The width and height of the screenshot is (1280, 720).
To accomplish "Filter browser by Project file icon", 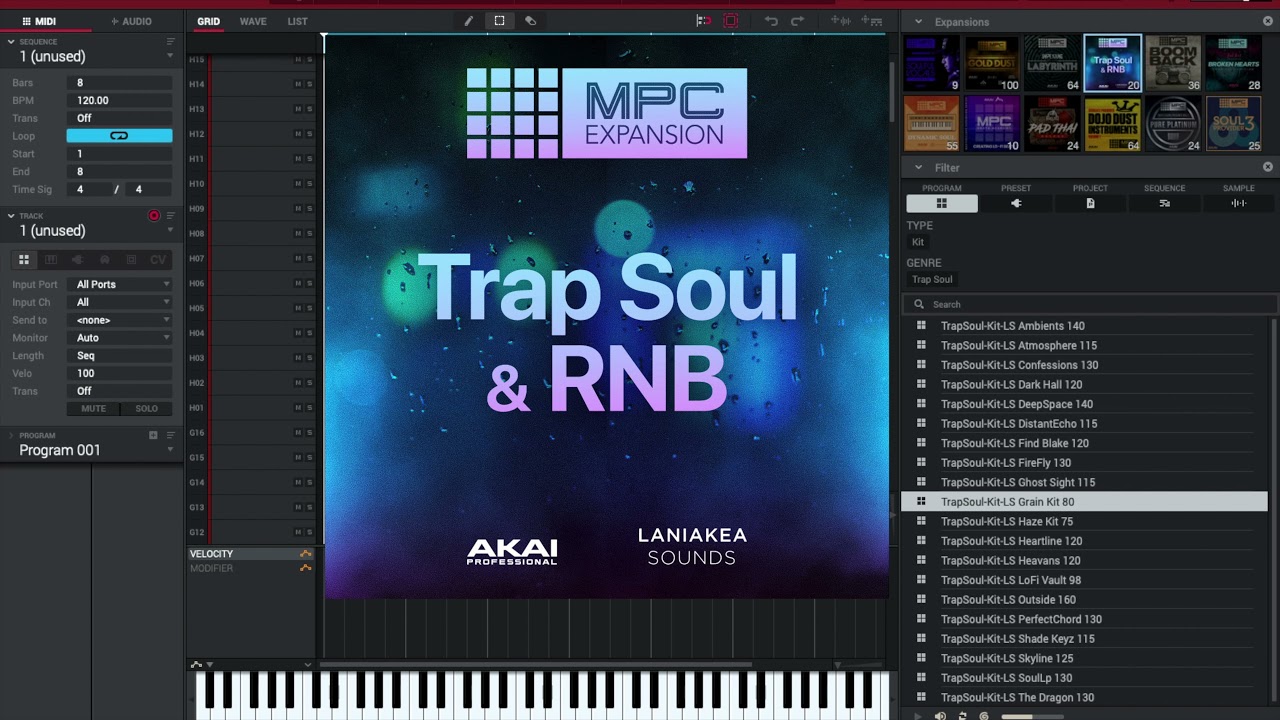I will 1090,203.
